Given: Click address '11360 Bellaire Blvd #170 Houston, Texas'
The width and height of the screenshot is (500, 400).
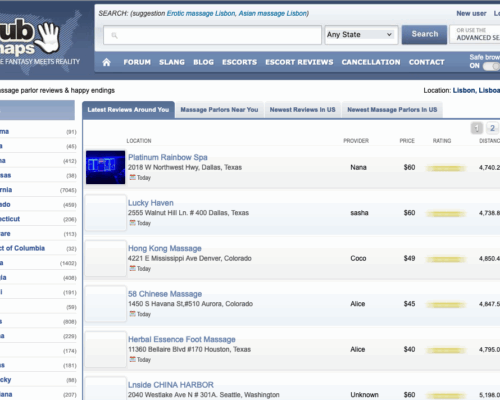Looking at the screenshot, I should pyautogui.click(x=189, y=349).
